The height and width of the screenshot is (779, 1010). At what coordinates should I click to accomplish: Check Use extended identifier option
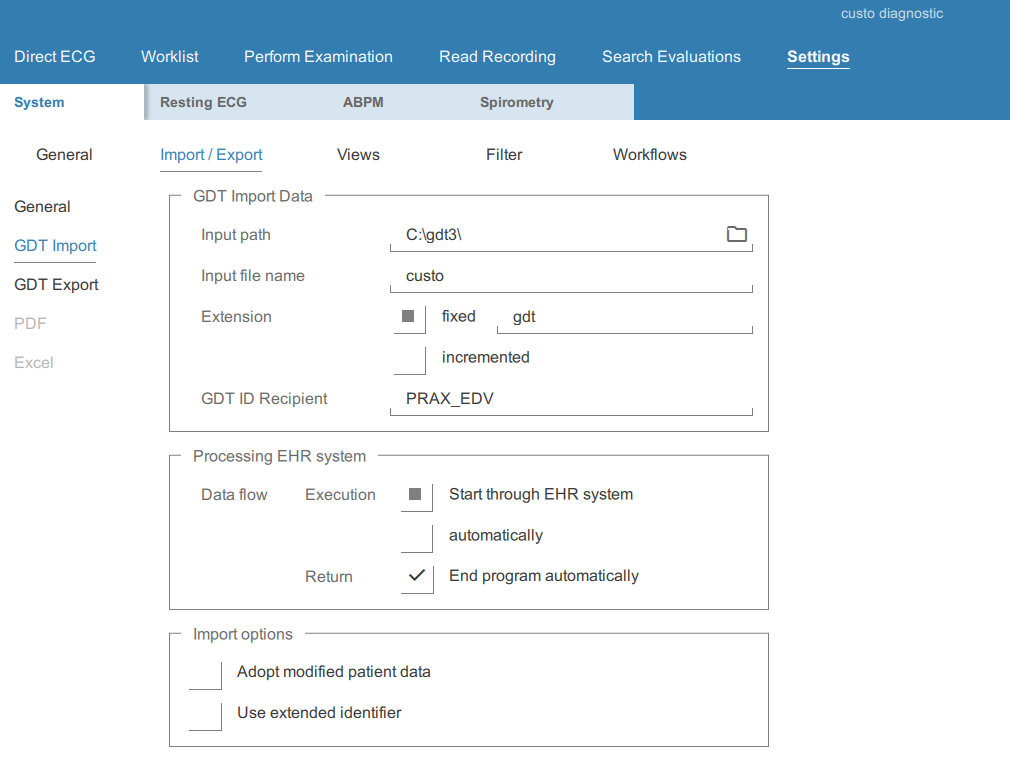click(x=205, y=714)
